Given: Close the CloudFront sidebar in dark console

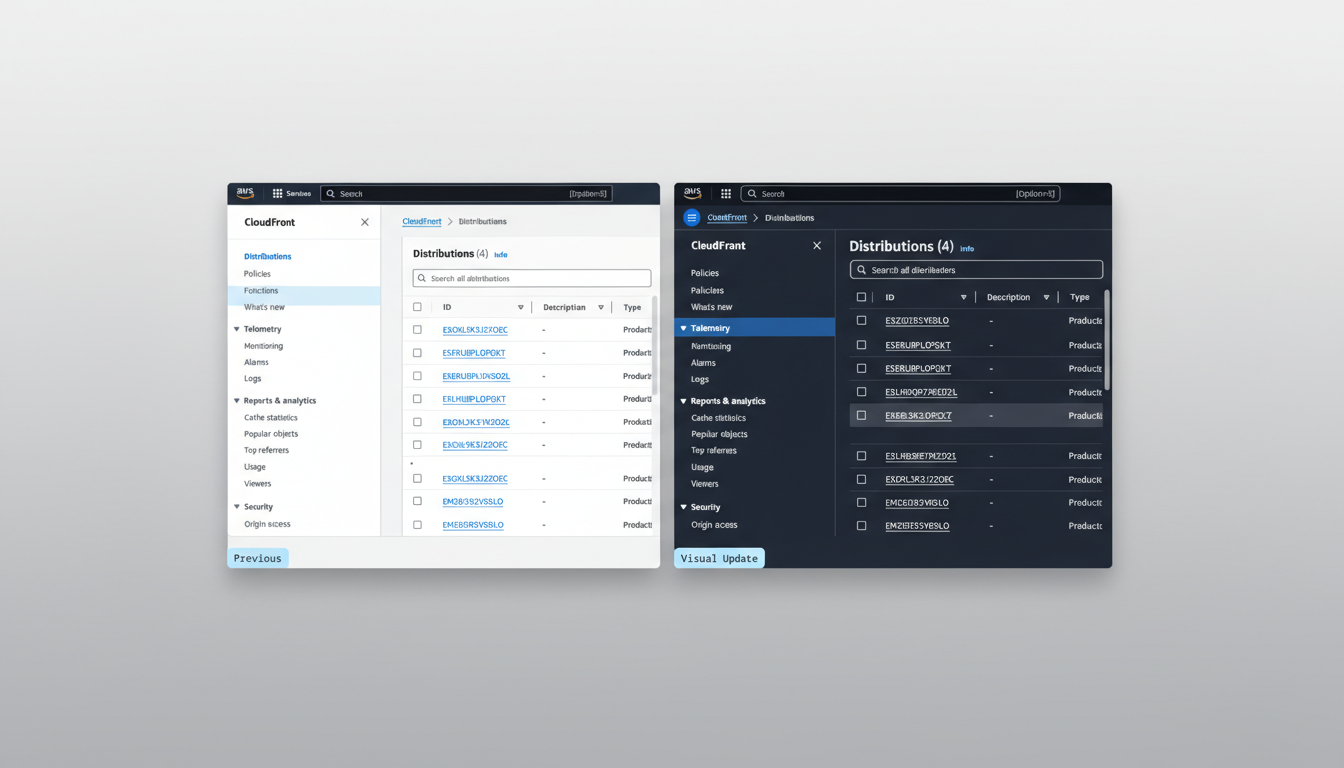Looking at the screenshot, I should coord(817,246).
